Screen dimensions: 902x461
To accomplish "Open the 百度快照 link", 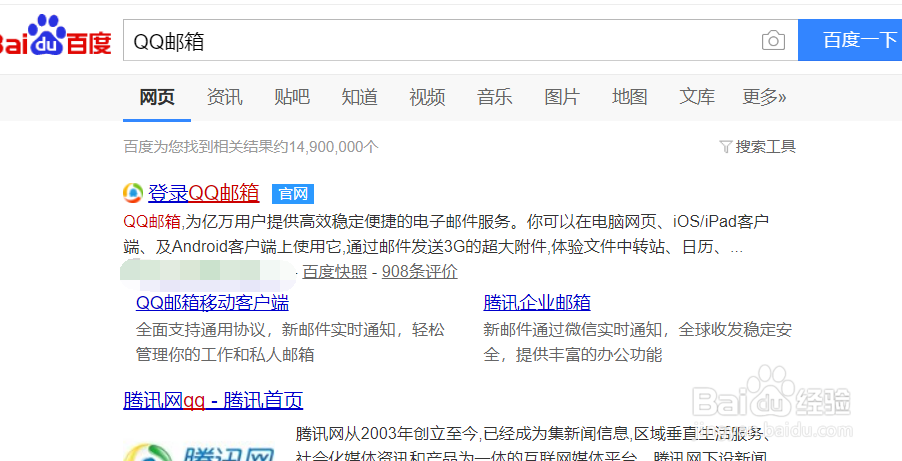I will coord(335,272).
